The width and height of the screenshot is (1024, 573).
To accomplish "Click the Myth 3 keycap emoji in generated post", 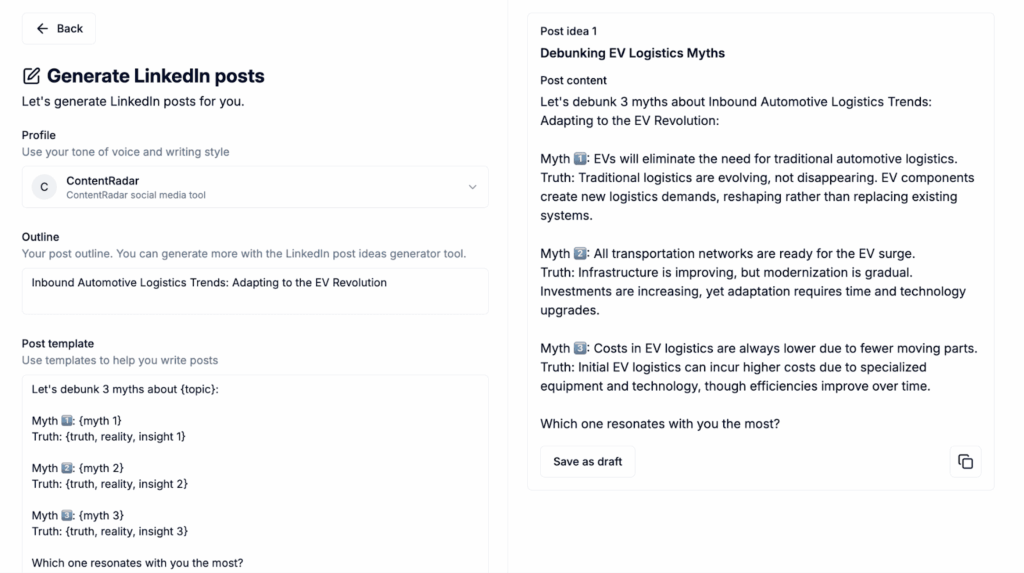I will pos(580,349).
